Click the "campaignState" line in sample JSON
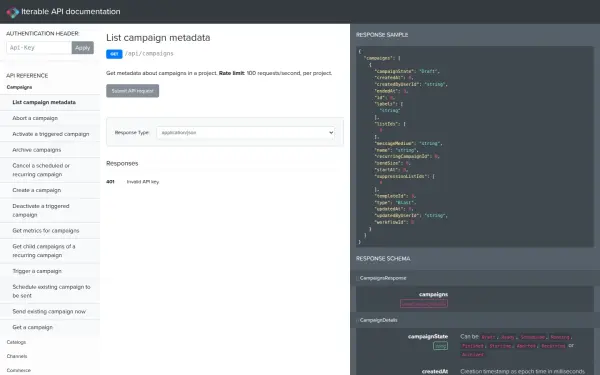 (x=407, y=71)
